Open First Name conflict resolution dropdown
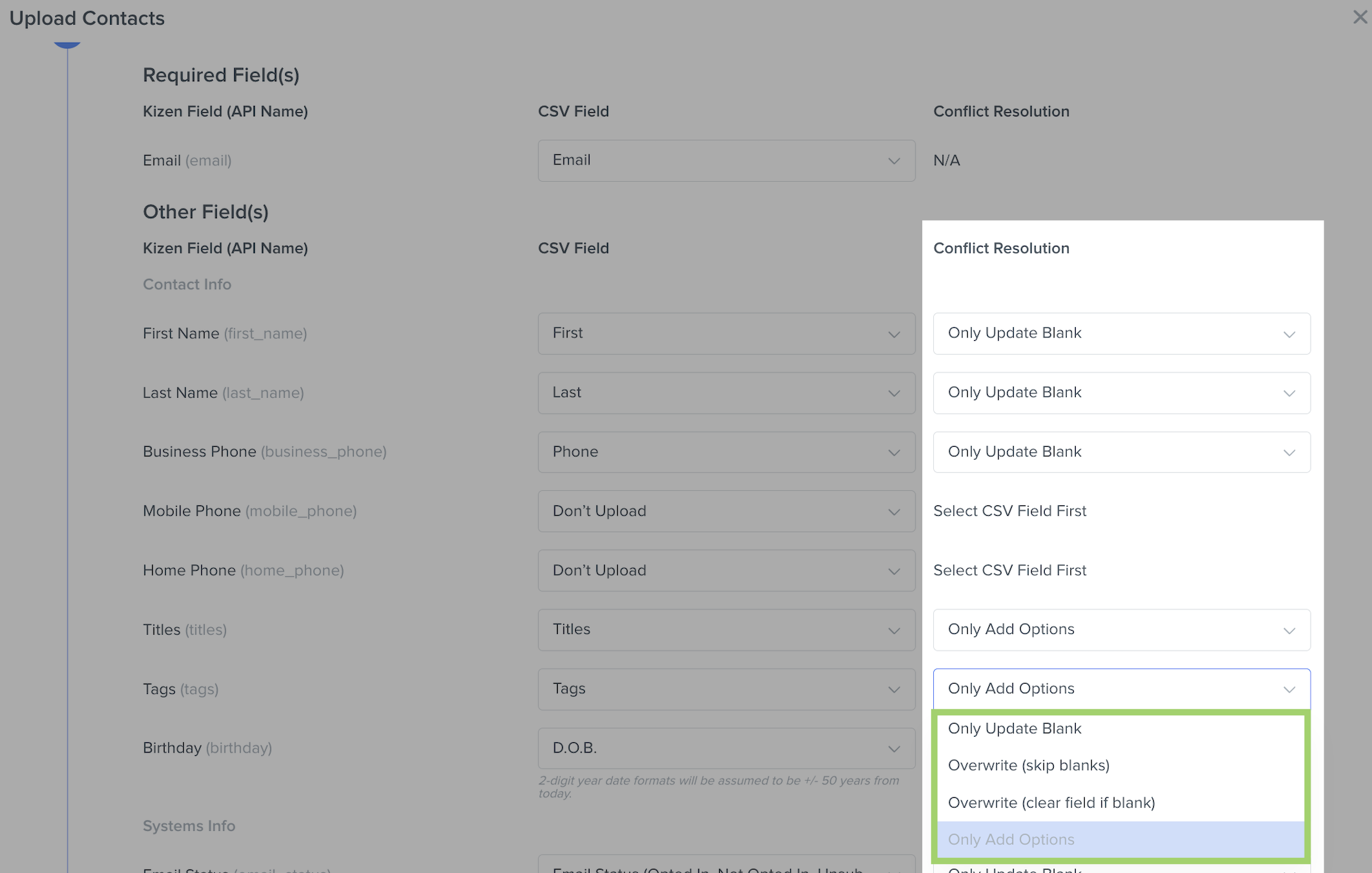Image resolution: width=1372 pixels, height=873 pixels. click(x=1121, y=334)
